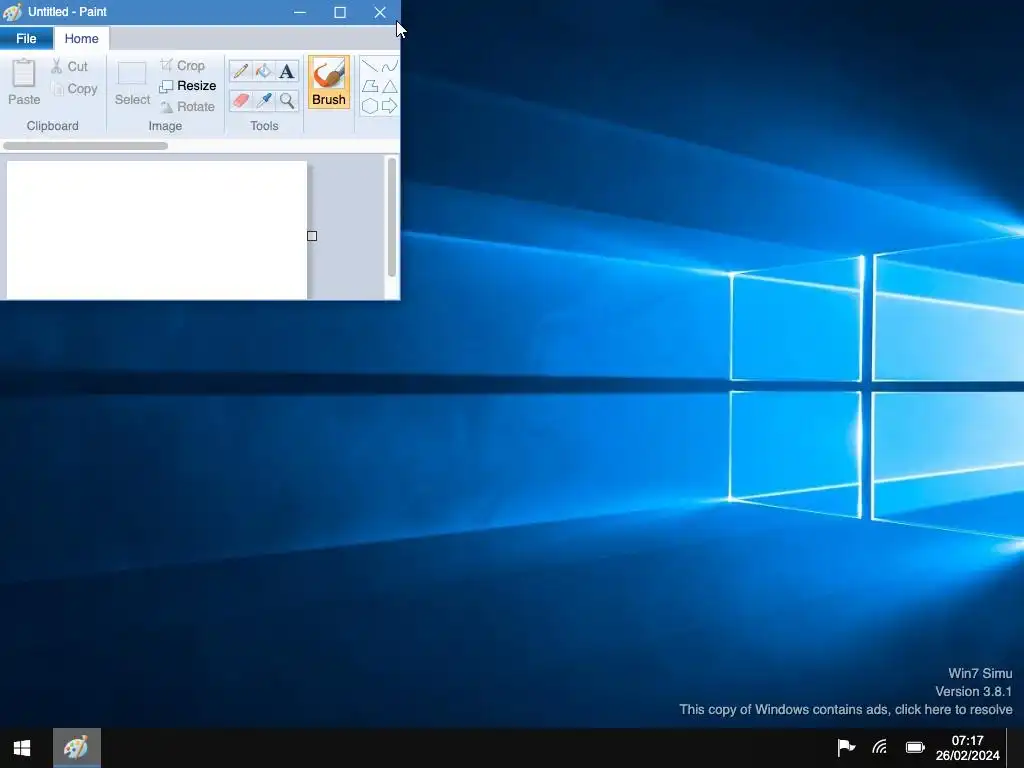This screenshot has width=1024, height=768.
Task: Maximize the Paint window
Action: pyautogui.click(x=340, y=12)
